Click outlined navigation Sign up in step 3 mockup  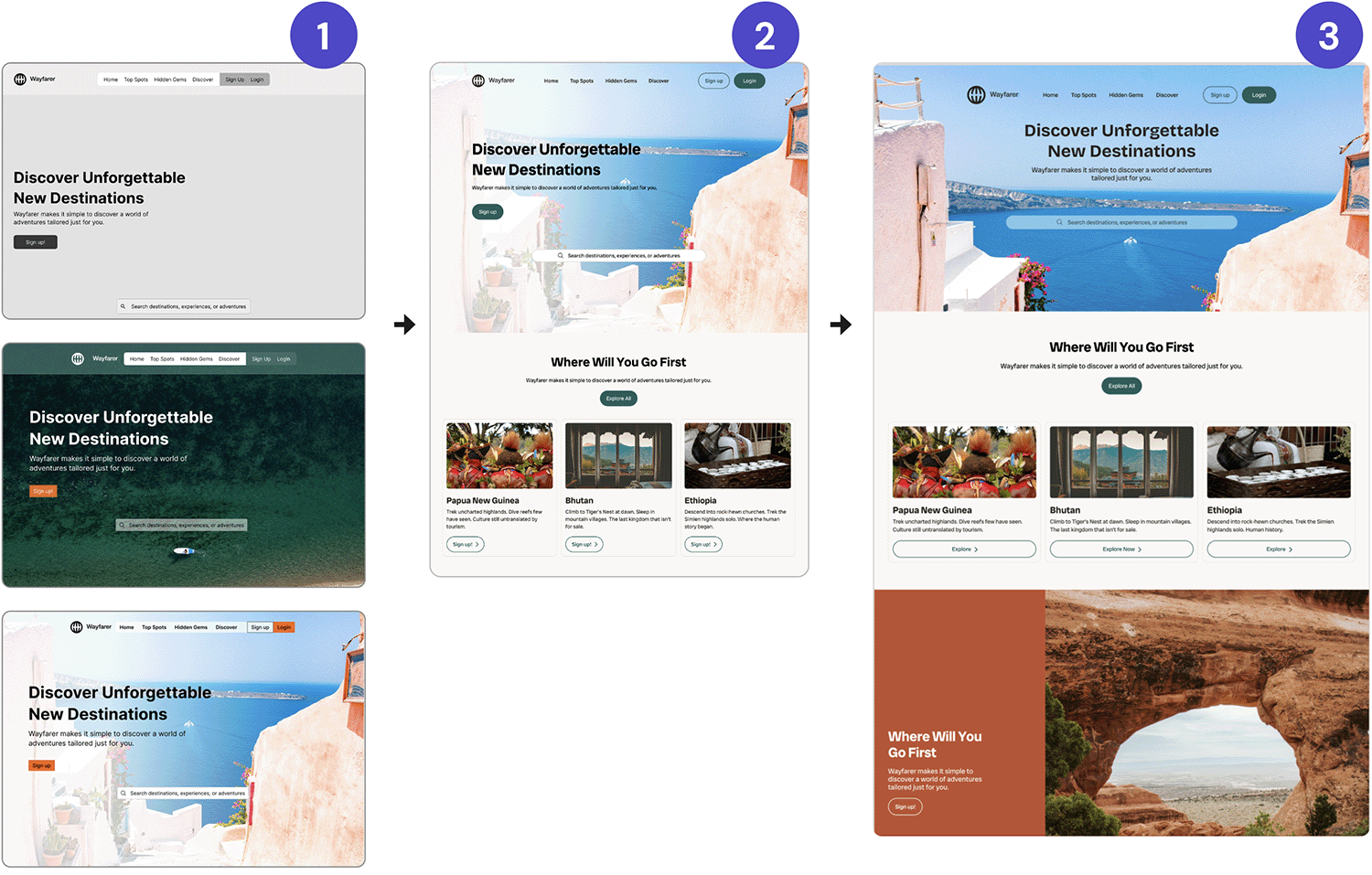[1220, 95]
